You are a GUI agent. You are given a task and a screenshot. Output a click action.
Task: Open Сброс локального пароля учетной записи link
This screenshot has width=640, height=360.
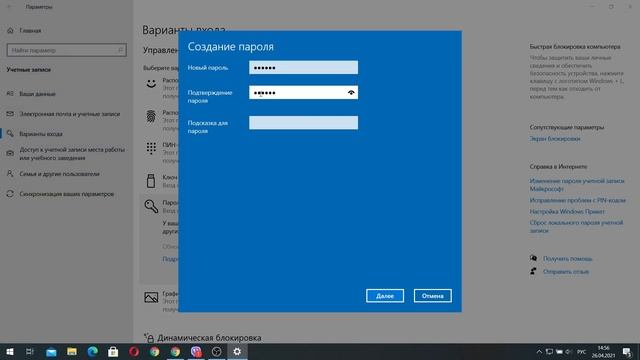click(576, 227)
